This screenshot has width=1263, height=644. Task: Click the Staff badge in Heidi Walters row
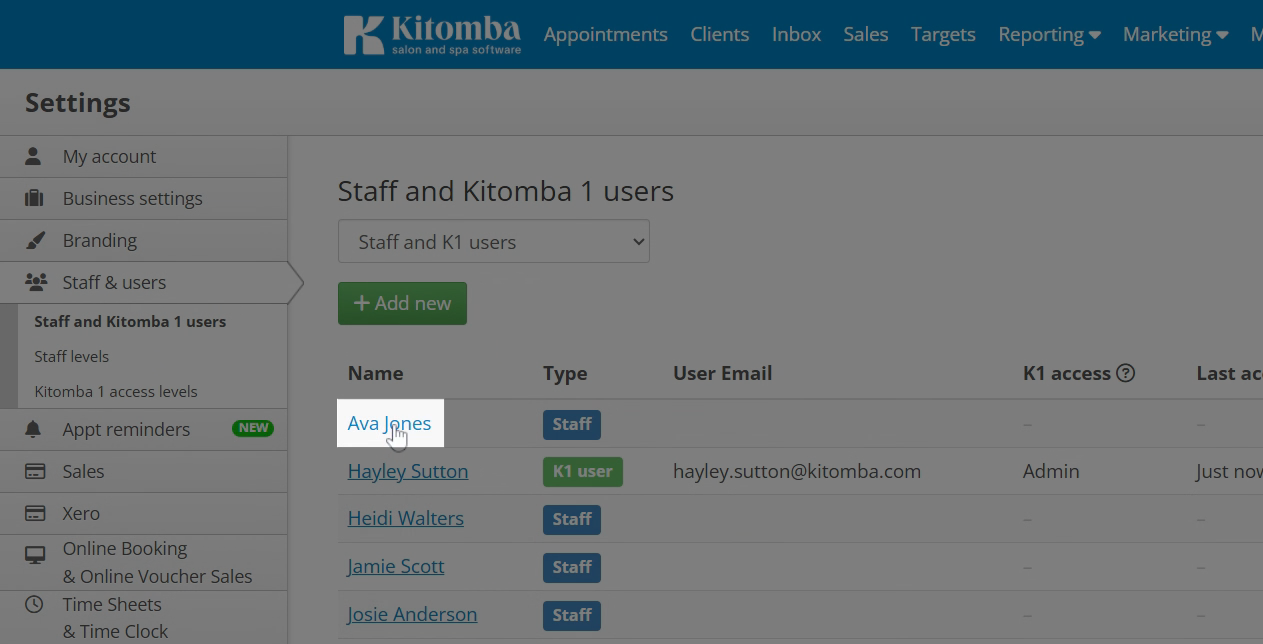pos(572,519)
